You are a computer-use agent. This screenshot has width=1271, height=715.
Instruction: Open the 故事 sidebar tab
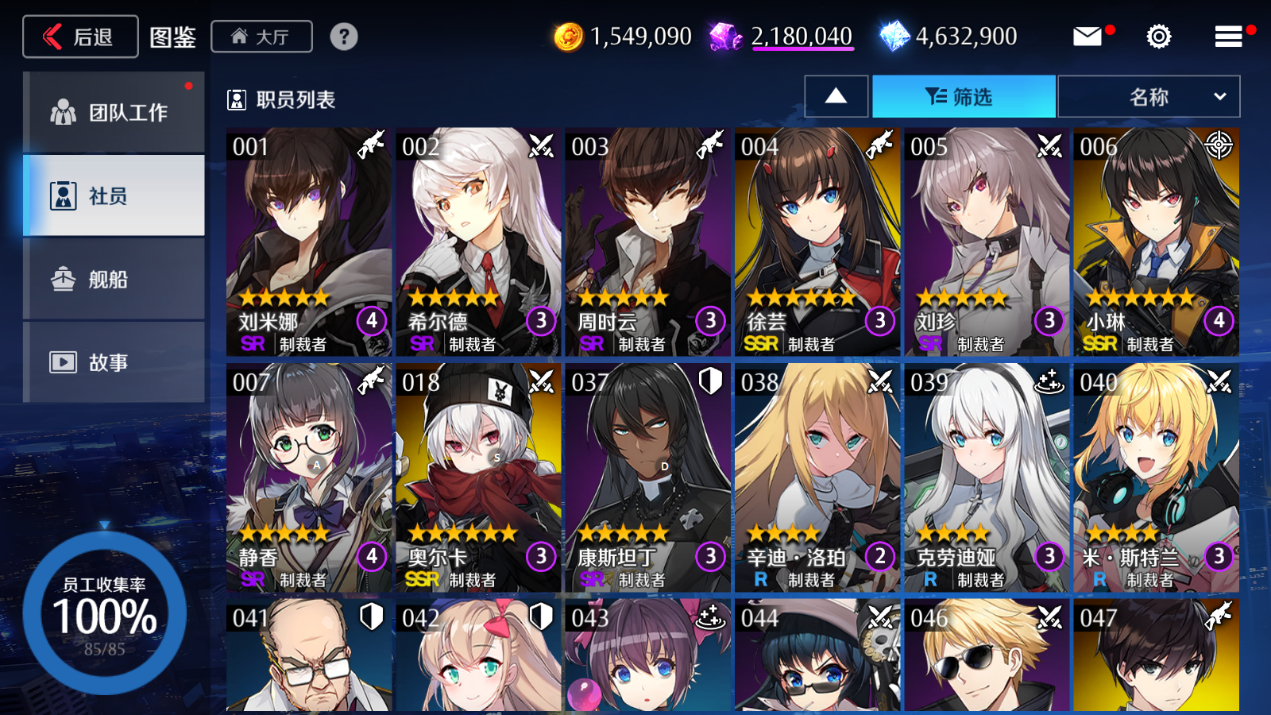(x=114, y=362)
